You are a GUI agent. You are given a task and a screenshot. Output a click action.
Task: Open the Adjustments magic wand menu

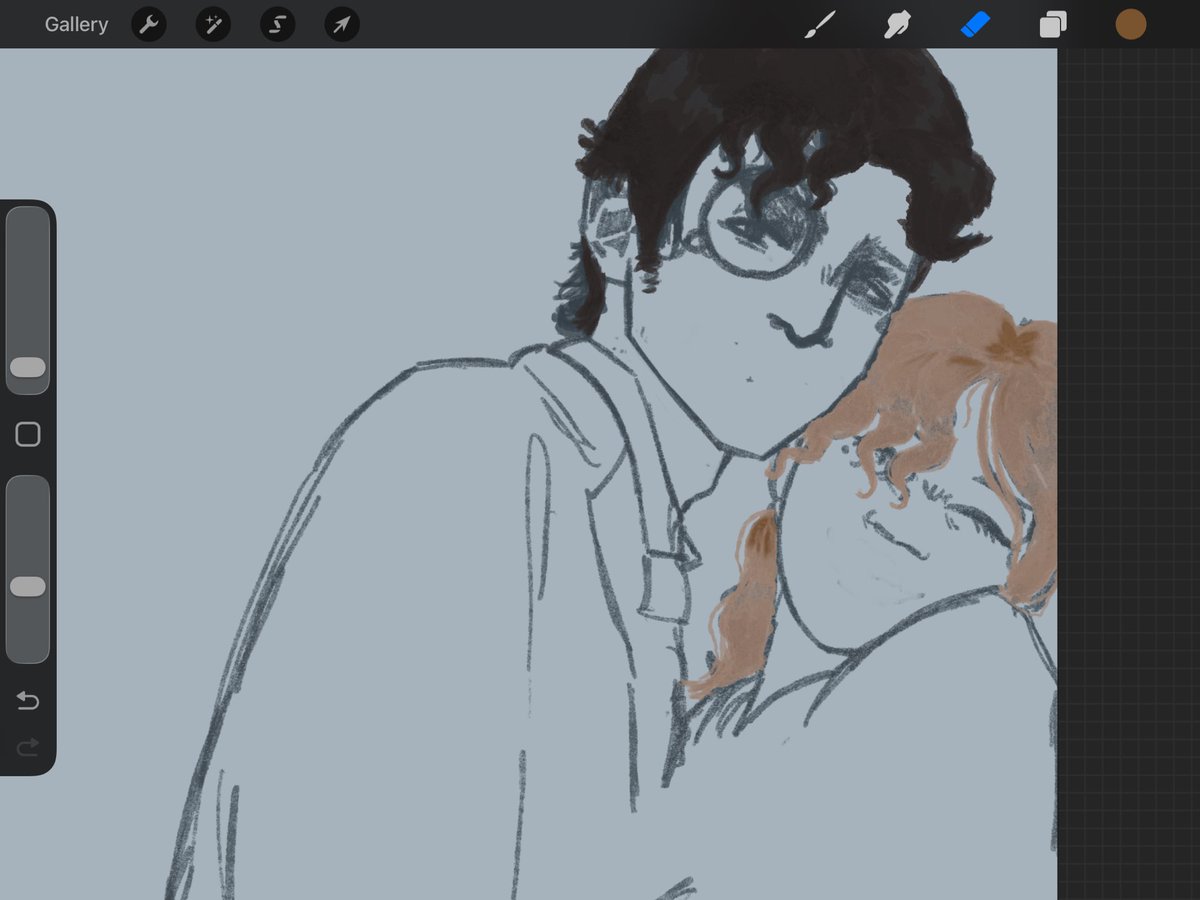click(213, 24)
